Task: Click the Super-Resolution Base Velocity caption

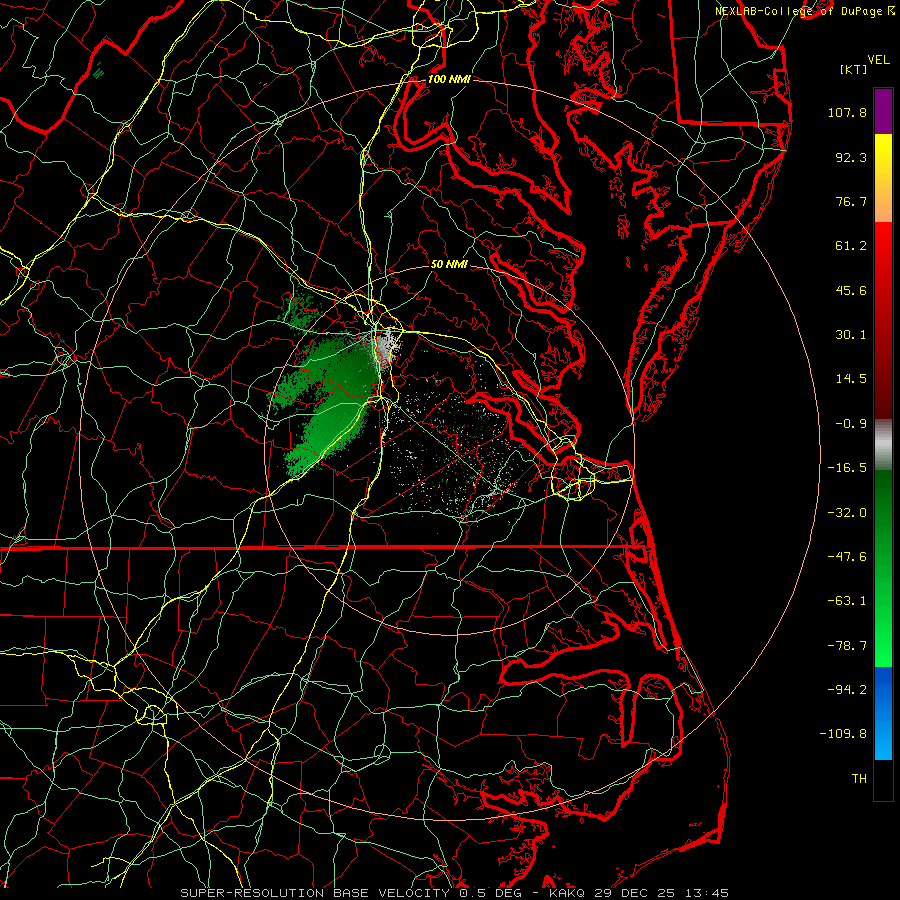Action: pos(455,893)
